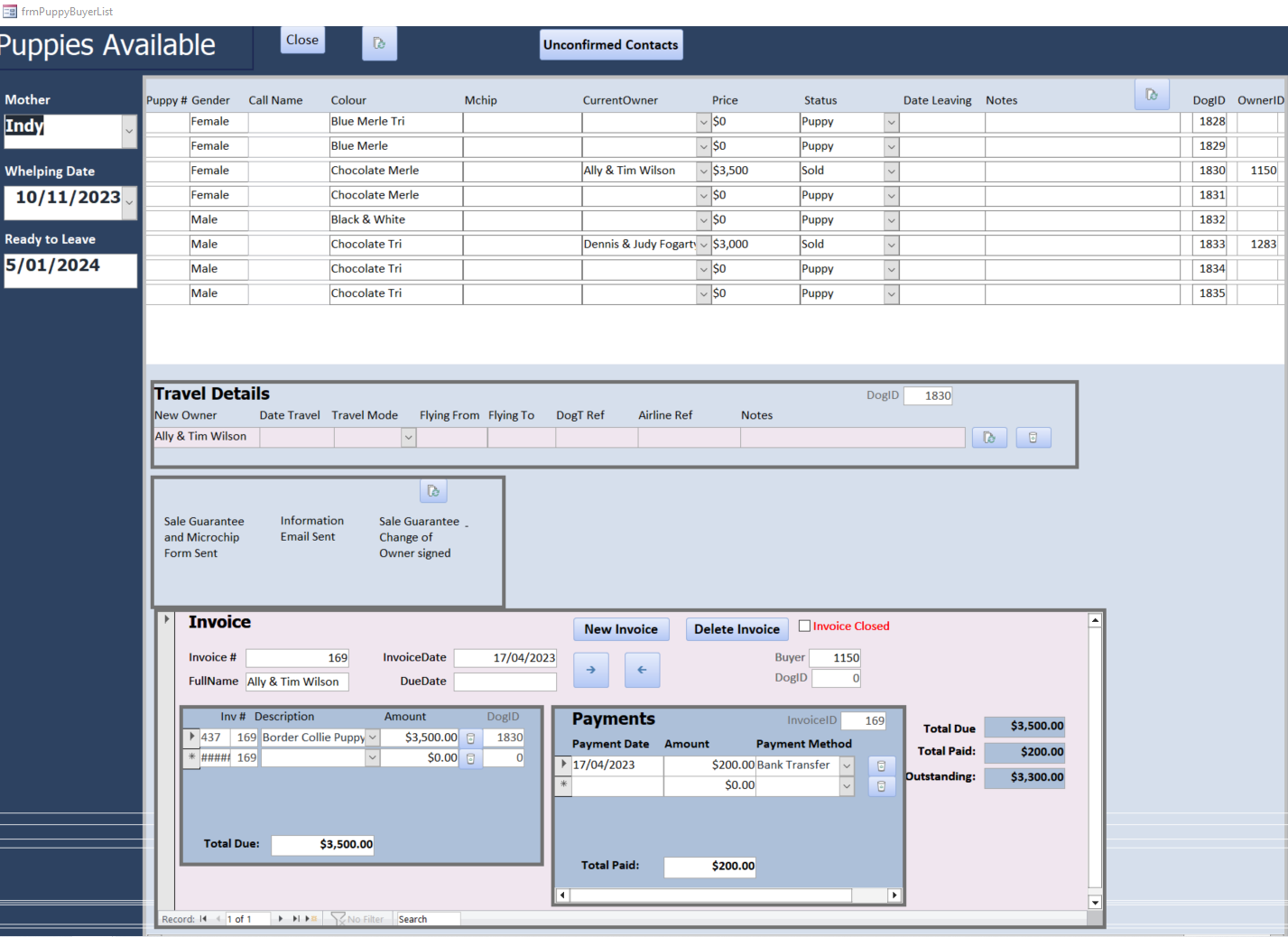Viewport: 1288px width, 937px height.
Task: Click the refresh icon next to Close
Action: tap(379, 43)
